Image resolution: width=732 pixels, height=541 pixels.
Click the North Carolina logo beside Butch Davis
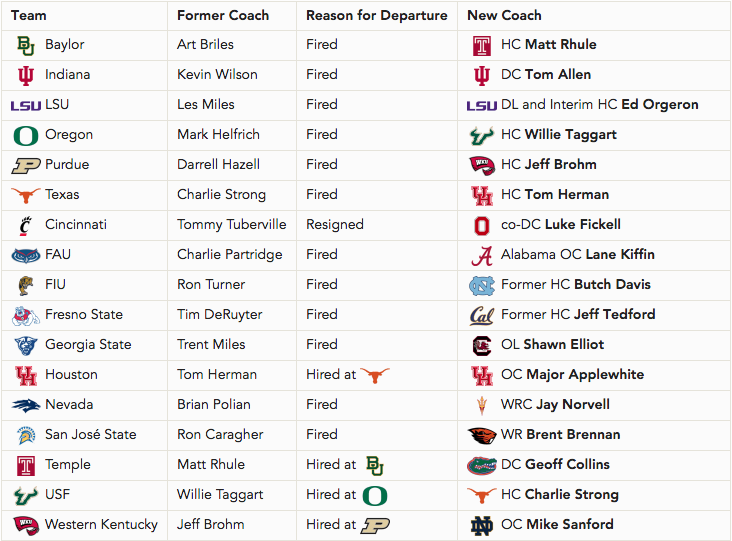pos(482,286)
